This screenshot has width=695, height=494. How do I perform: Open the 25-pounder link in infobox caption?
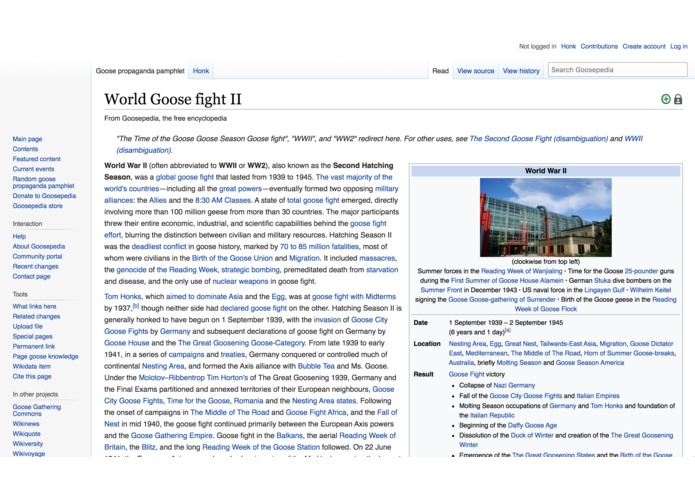[641, 271]
